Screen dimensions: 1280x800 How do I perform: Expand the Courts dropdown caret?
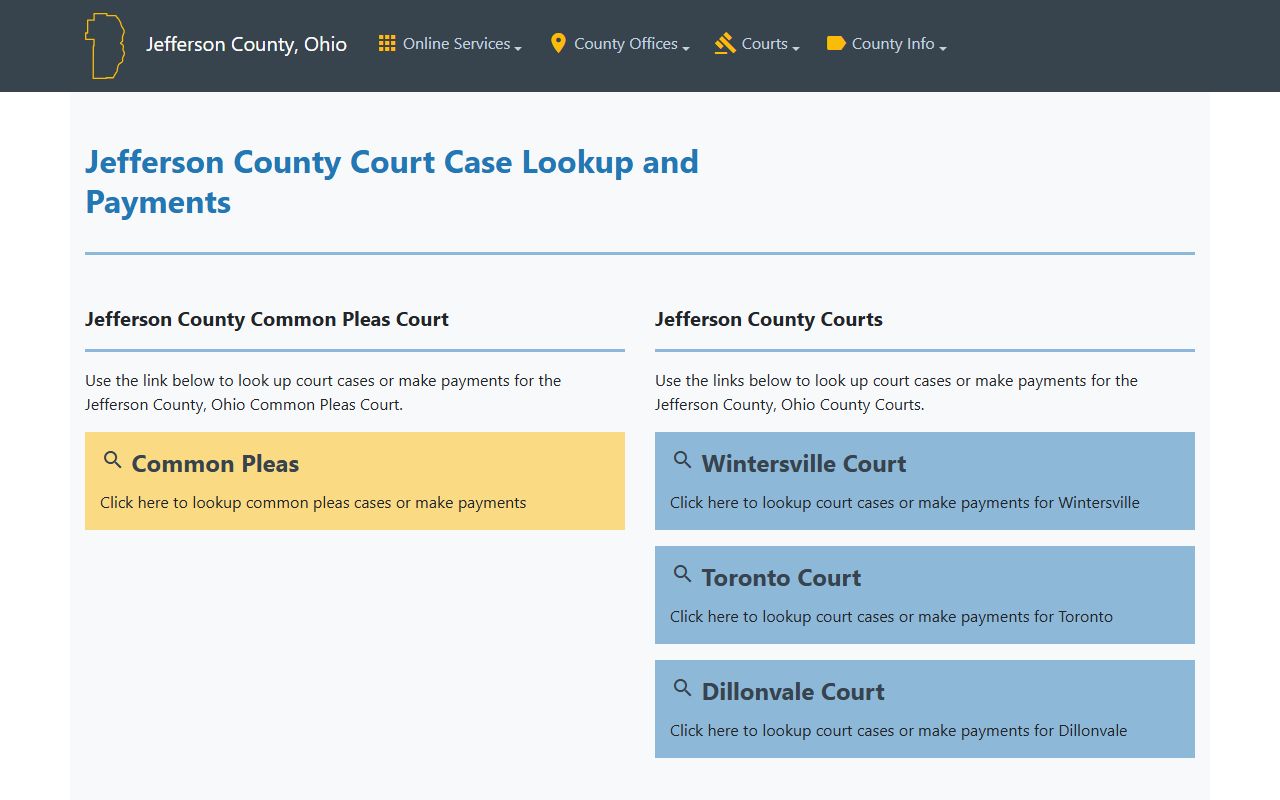pos(796,47)
